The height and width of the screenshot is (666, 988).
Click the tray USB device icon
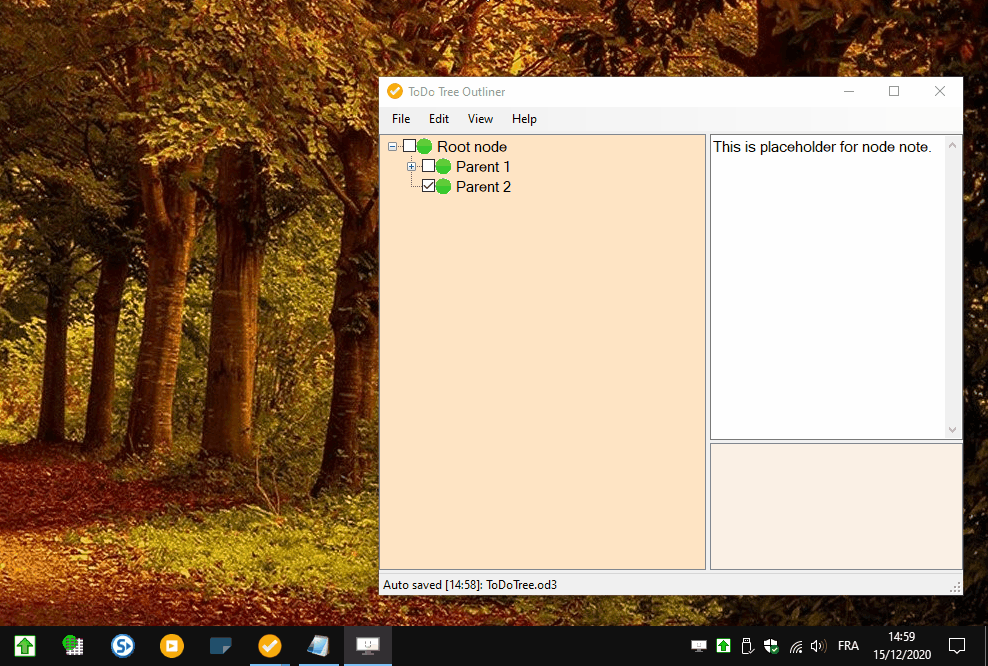tap(747, 646)
